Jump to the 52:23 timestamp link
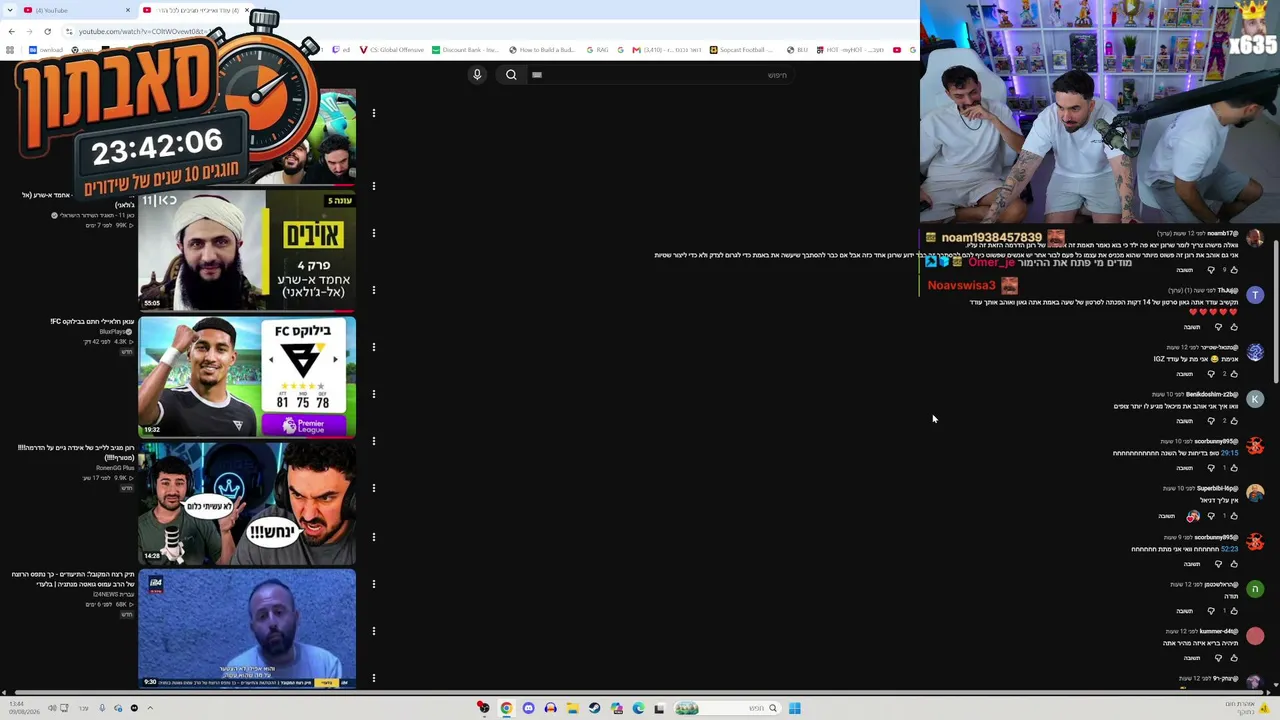Viewport: 1280px width, 720px height. pyautogui.click(x=1229, y=549)
